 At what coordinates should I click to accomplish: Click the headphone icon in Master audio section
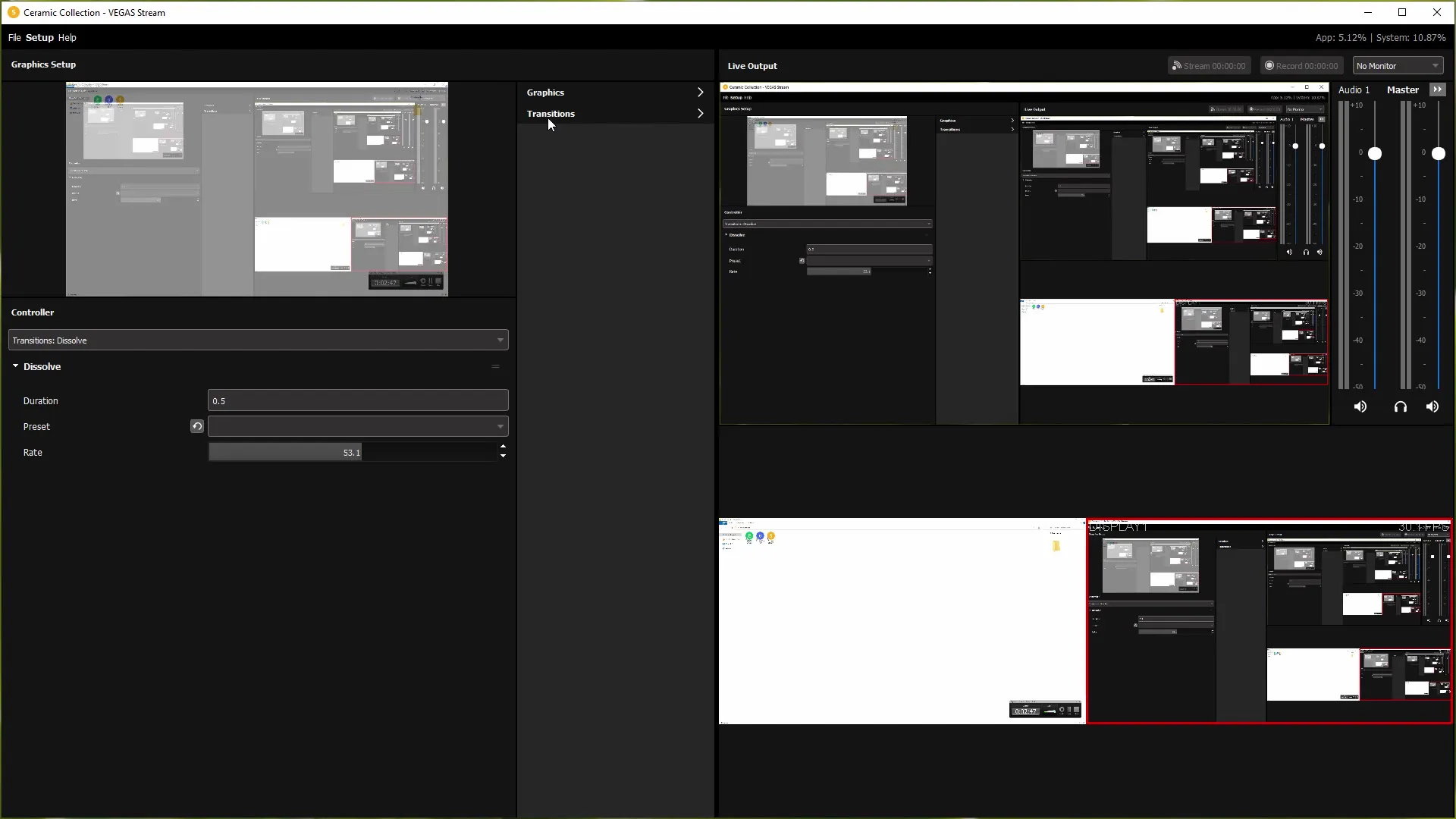(1399, 407)
